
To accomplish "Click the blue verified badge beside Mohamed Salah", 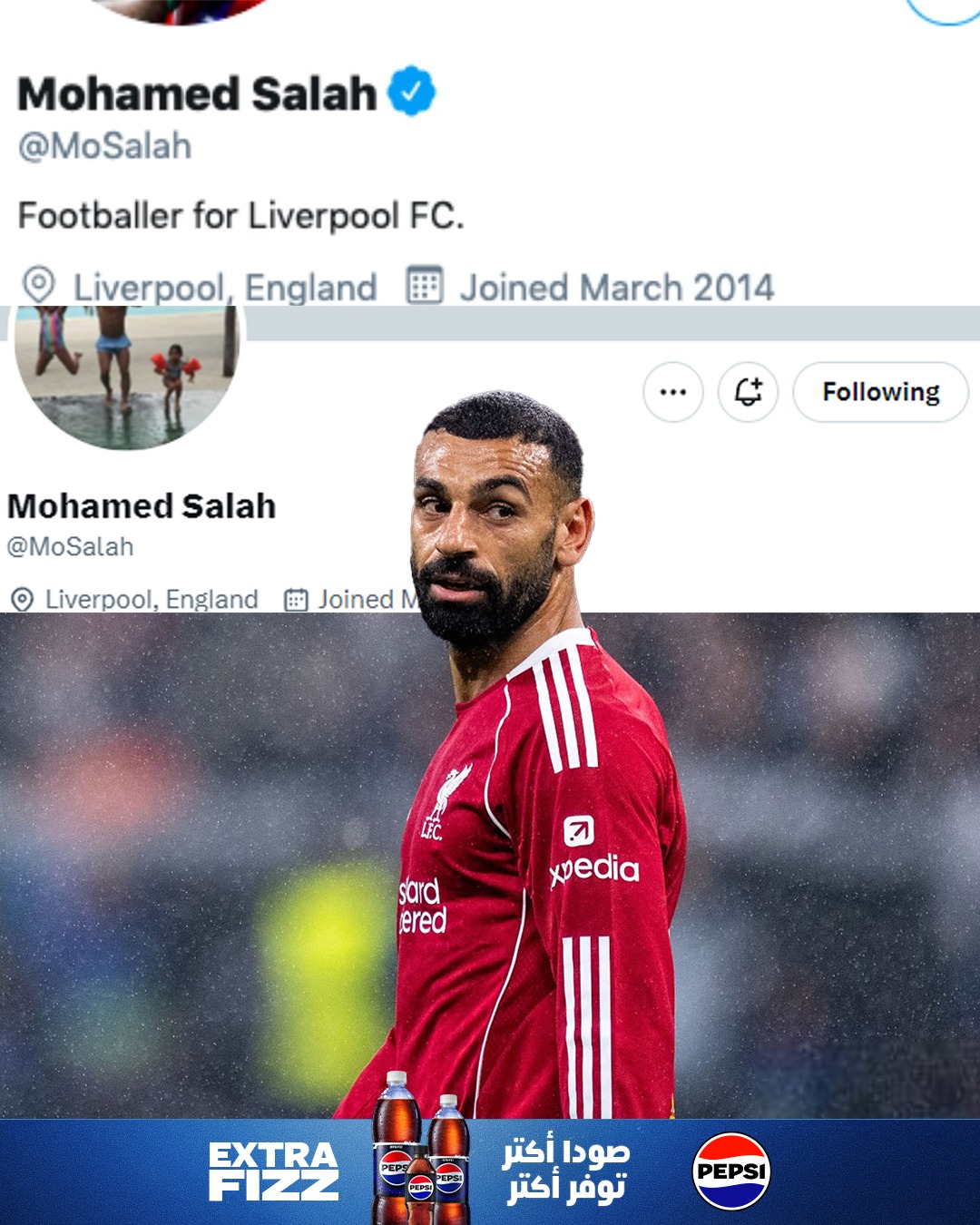I will [412, 91].
